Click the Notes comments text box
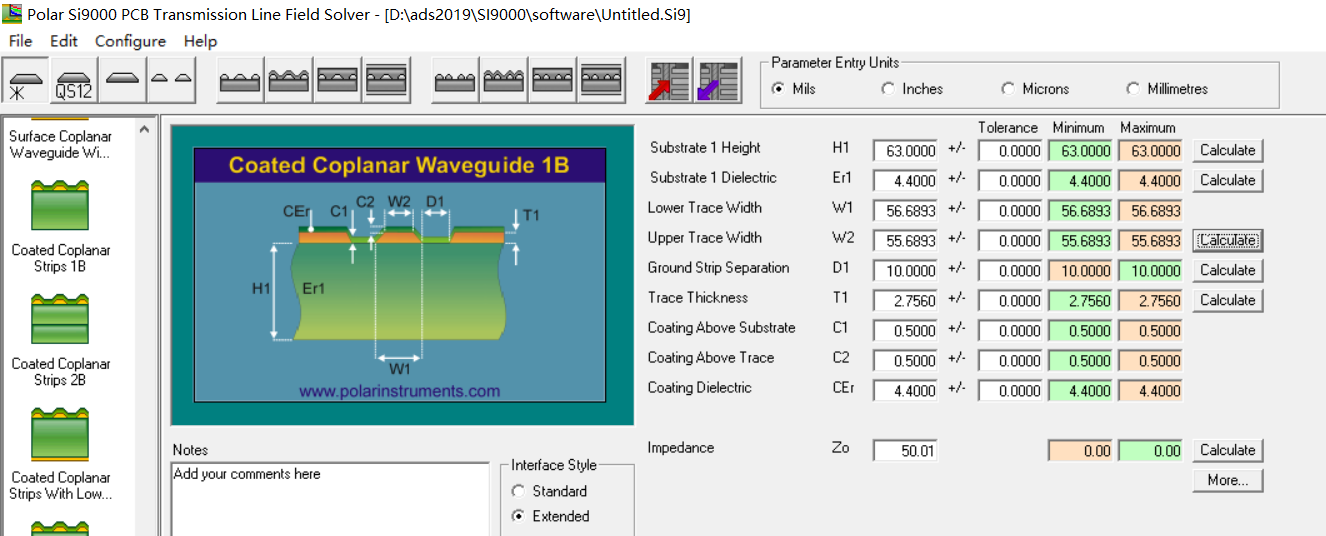 [331, 500]
